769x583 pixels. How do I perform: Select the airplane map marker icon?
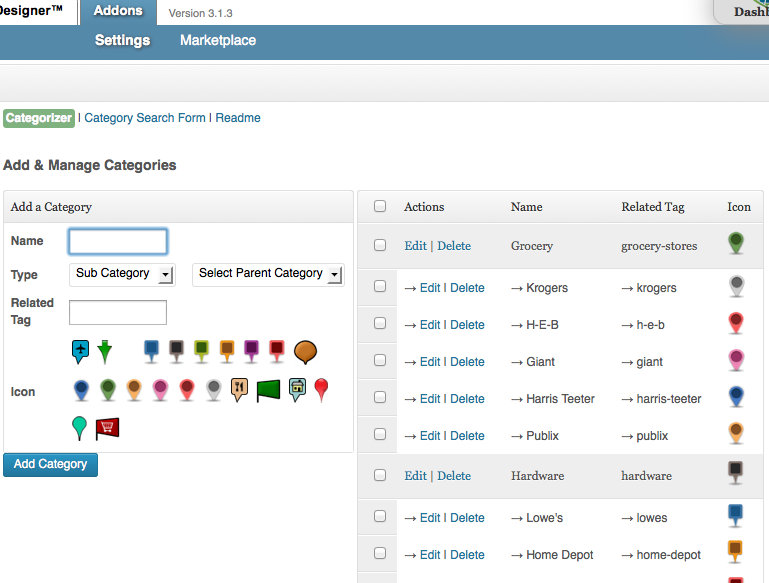coord(80,351)
